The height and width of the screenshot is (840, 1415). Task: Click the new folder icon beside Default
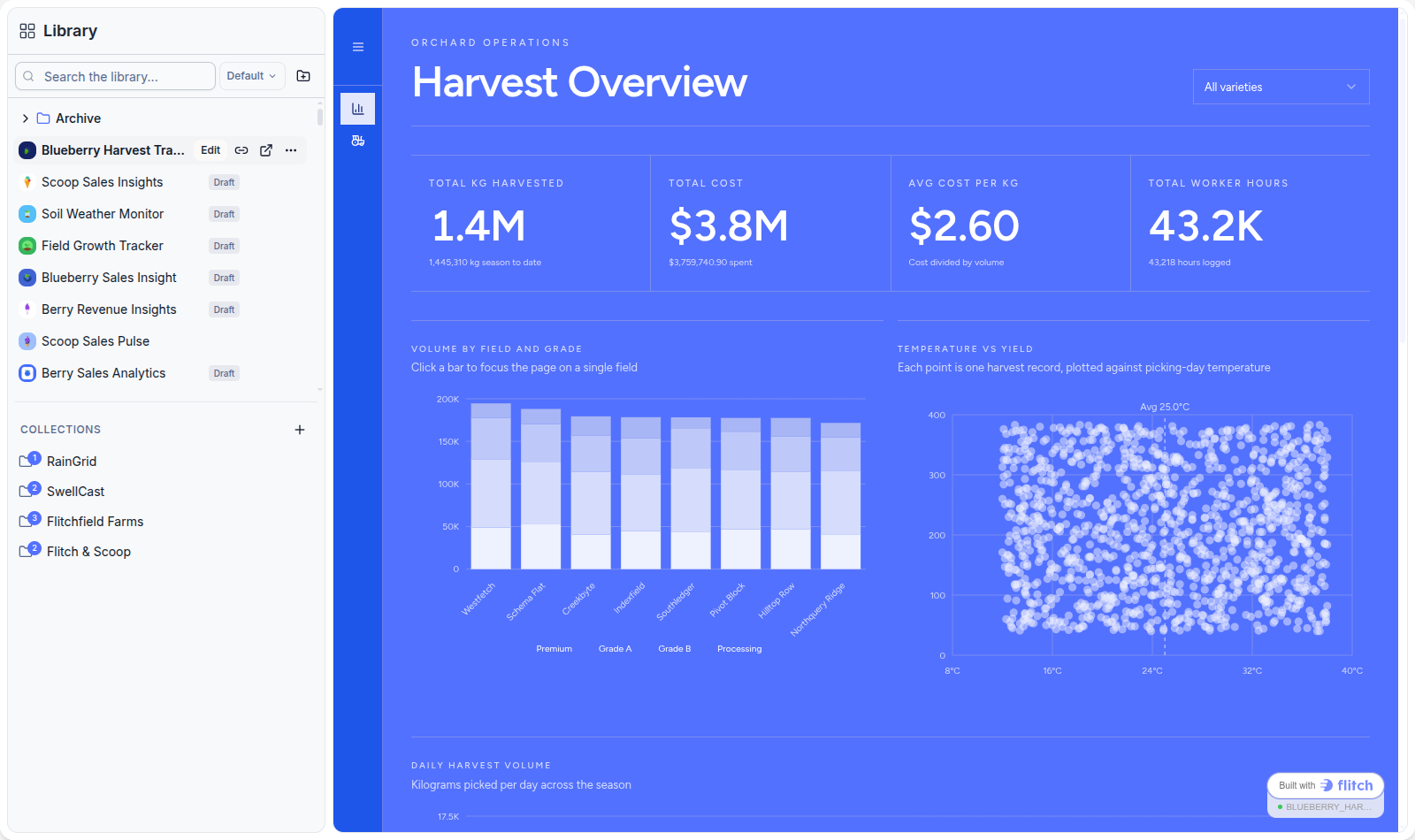coord(303,76)
